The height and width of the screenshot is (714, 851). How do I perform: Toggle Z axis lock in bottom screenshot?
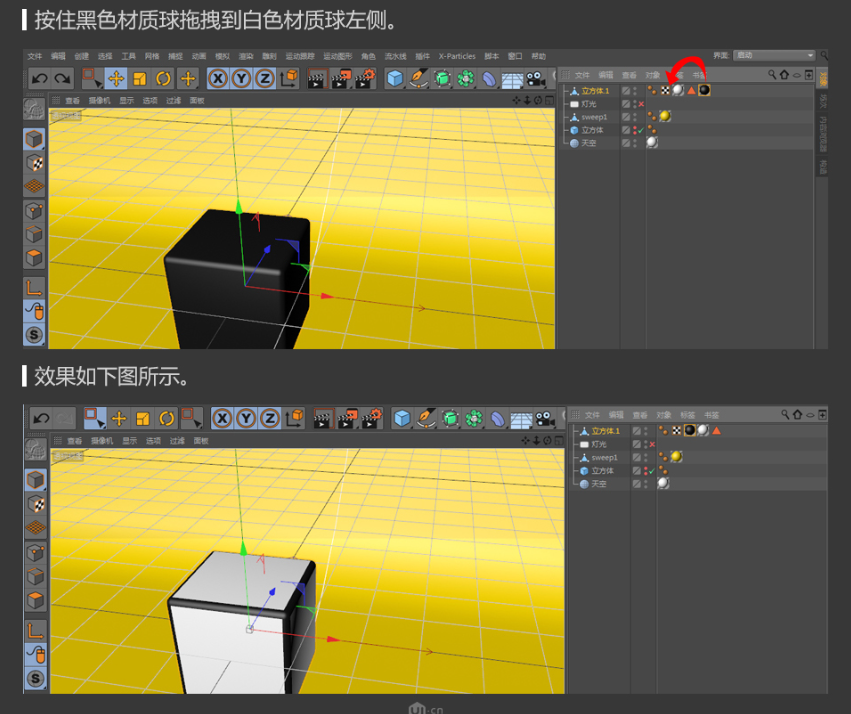267,418
